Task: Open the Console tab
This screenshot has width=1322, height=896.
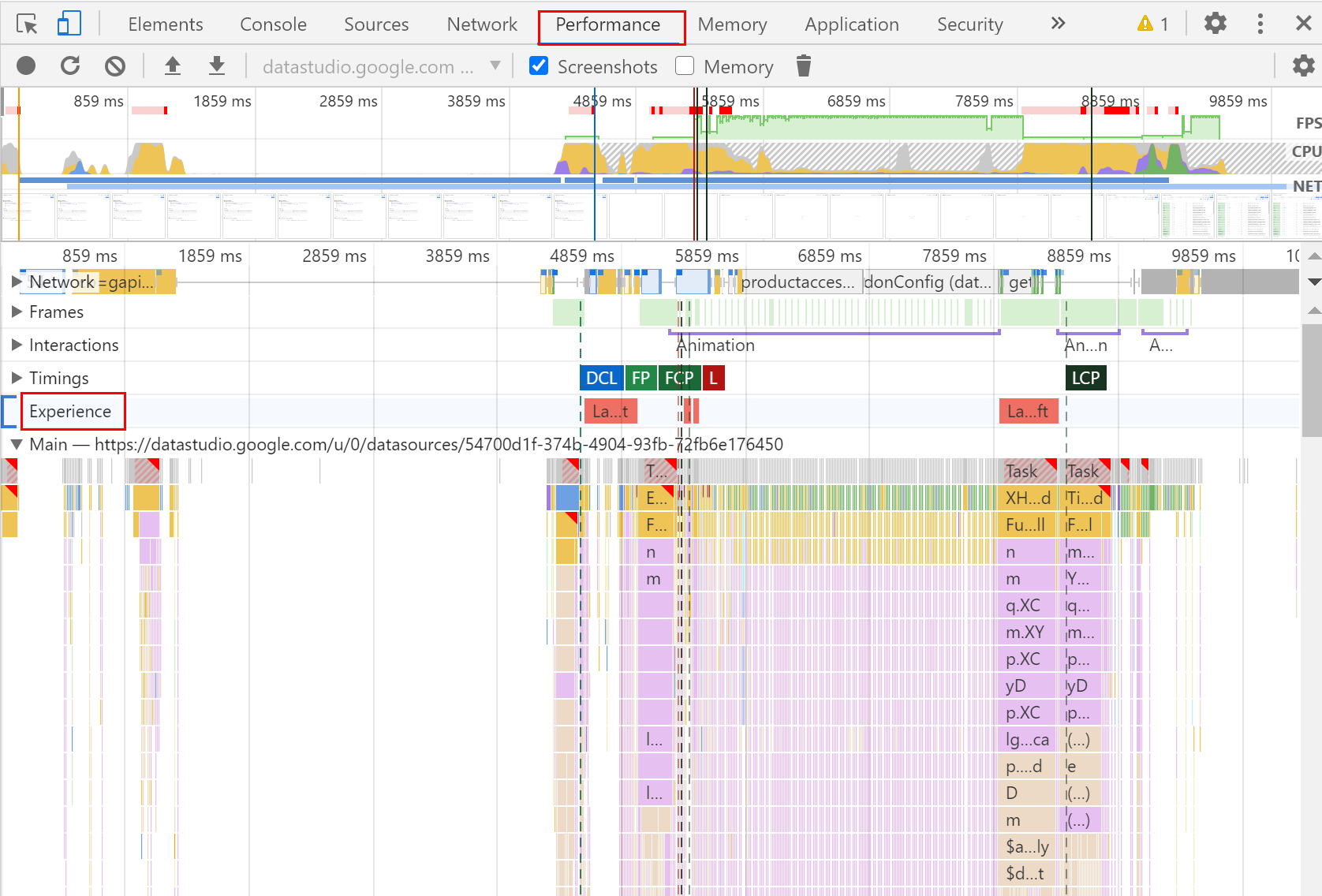Action: (273, 24)
